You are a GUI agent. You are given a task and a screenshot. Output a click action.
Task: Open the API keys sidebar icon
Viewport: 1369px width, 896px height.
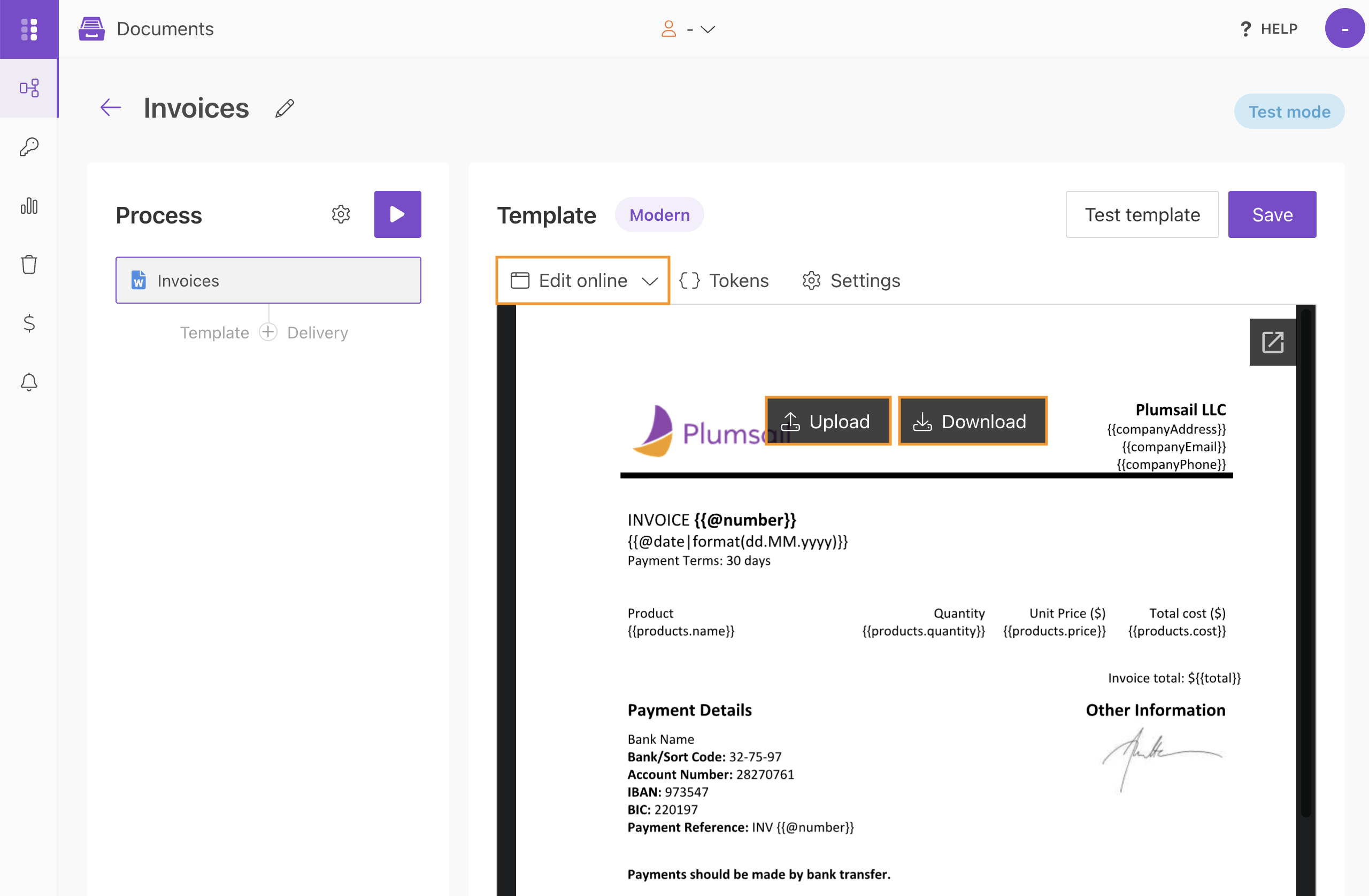click(x=29, y=147)
